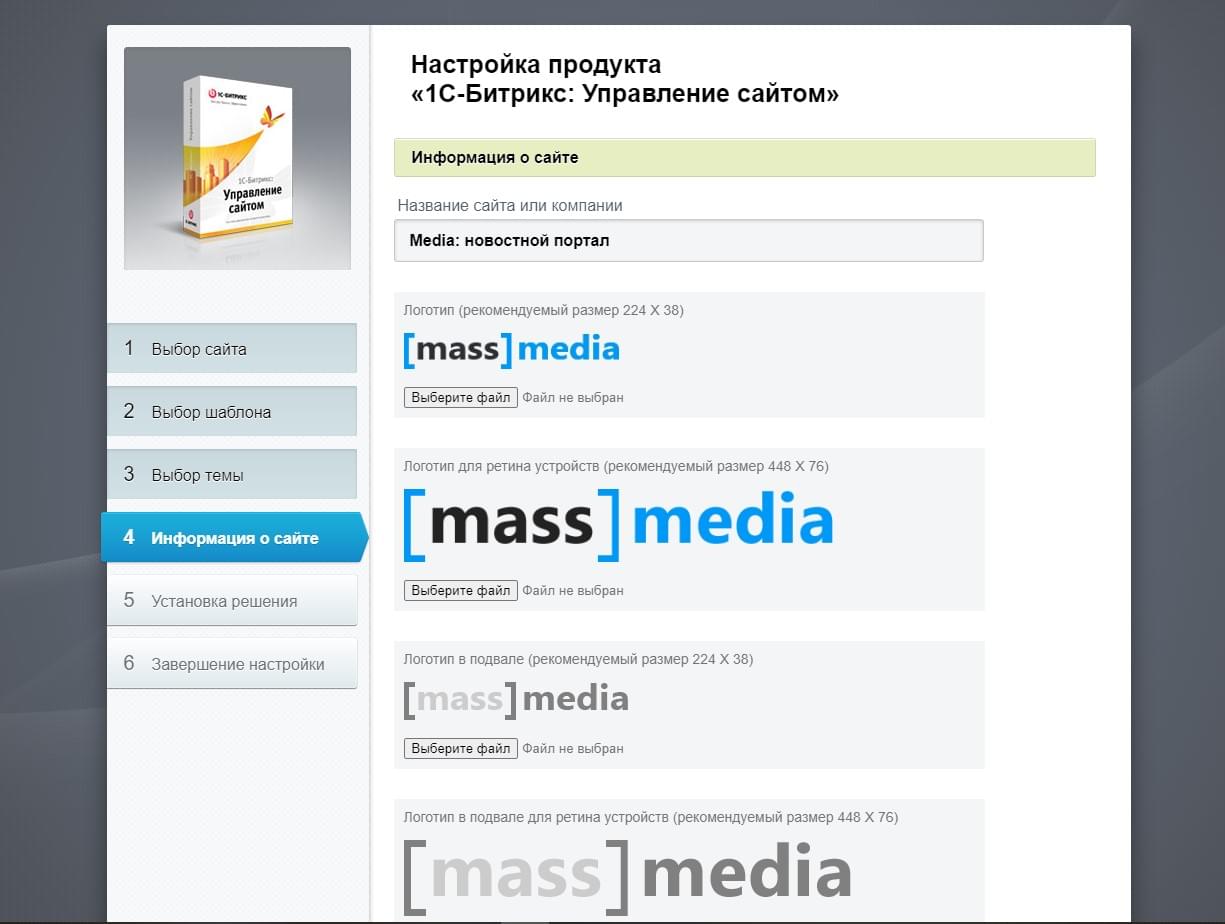Click label Логотип для ретина устройств

click(x=616, y=466)
